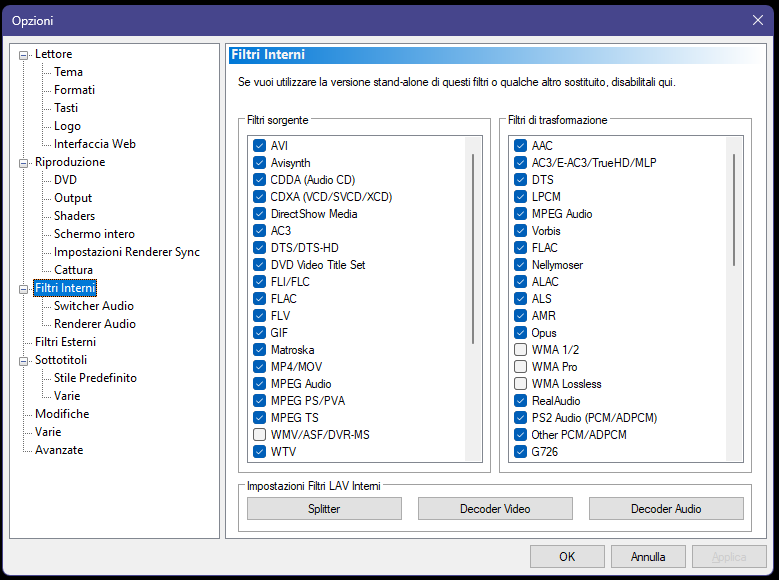Enable the WMA 1/2 transform filter
779x580 pixels.
tap(520, 349)
